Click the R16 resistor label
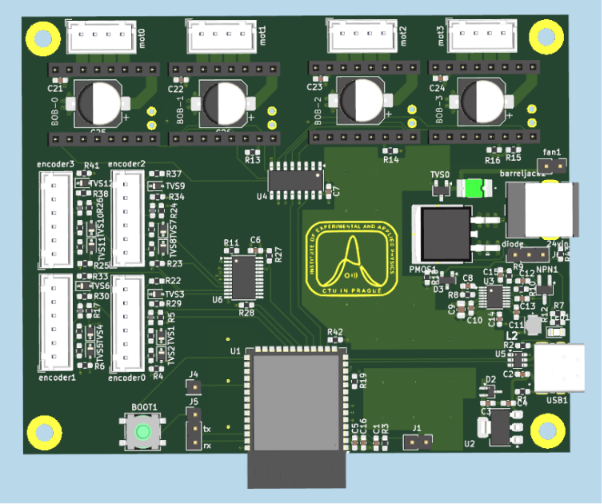The width and height of the screenshot is (602, 504). (x=493, y=160)
